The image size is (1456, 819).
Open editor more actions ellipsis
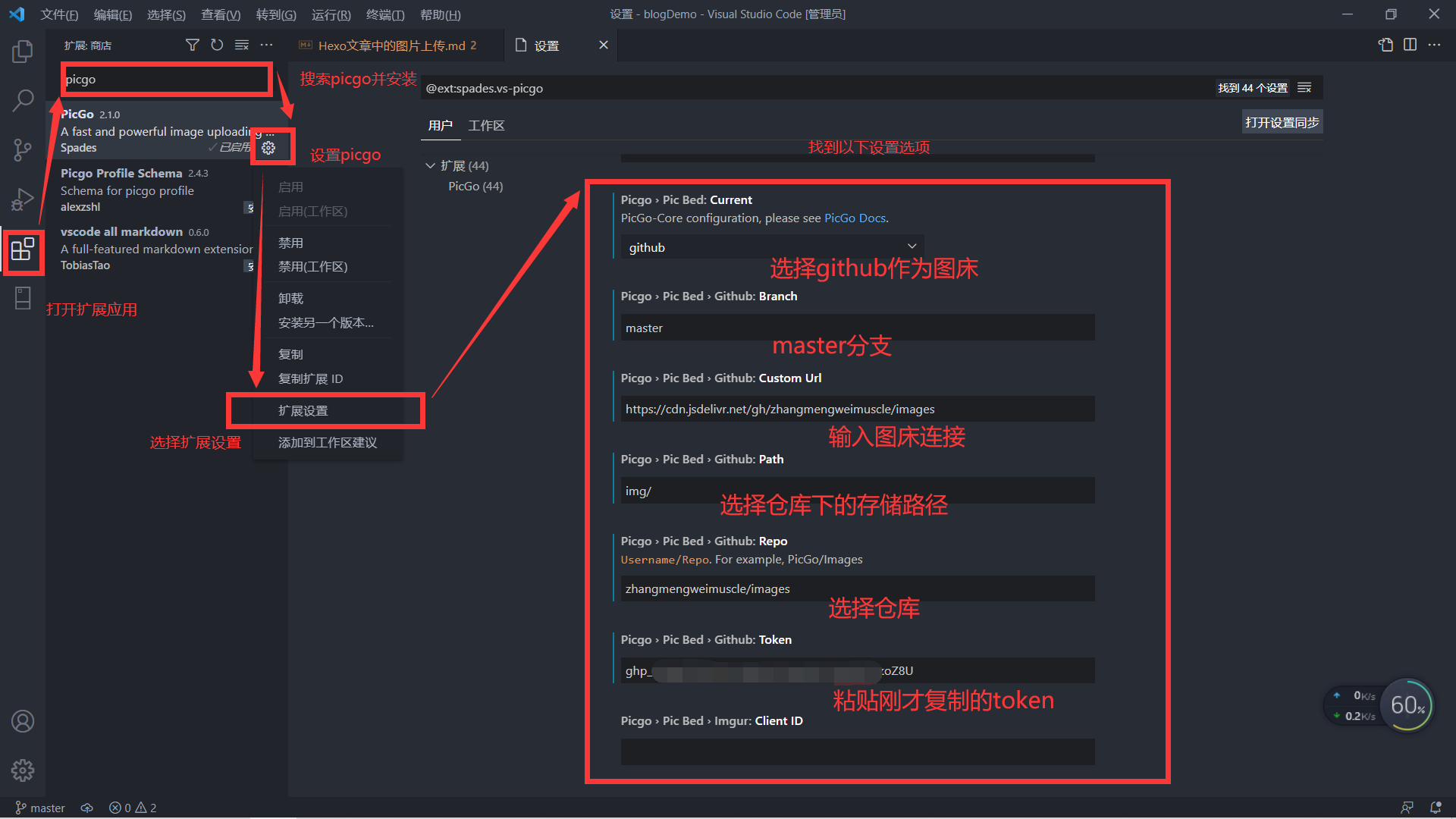coord(1434,45)
